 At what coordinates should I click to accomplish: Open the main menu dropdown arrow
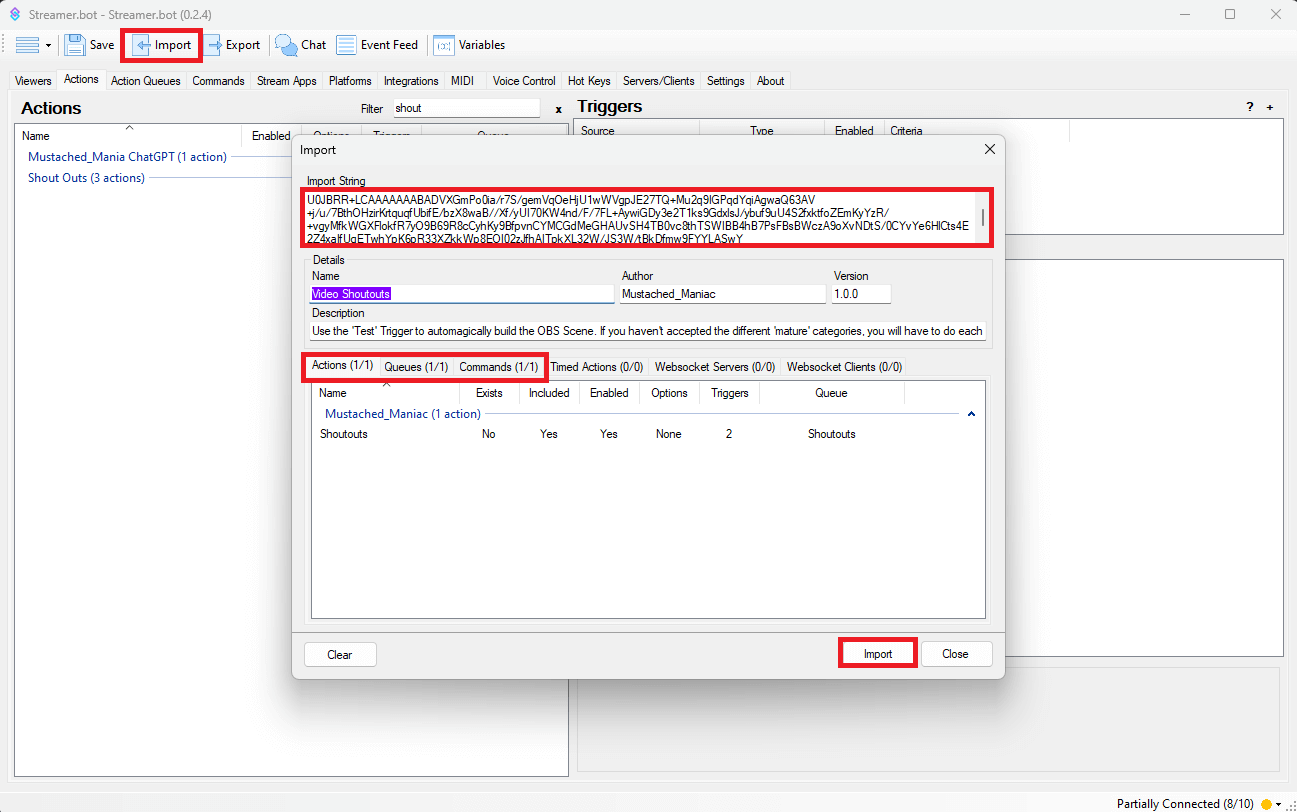coord(48,46)
